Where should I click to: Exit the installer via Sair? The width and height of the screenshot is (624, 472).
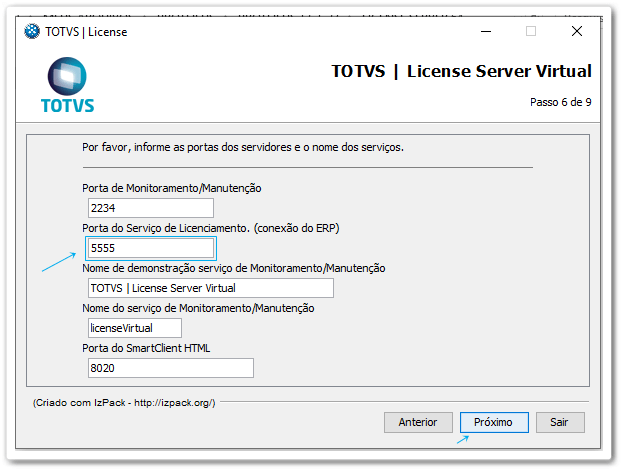(x=560, y=422)
